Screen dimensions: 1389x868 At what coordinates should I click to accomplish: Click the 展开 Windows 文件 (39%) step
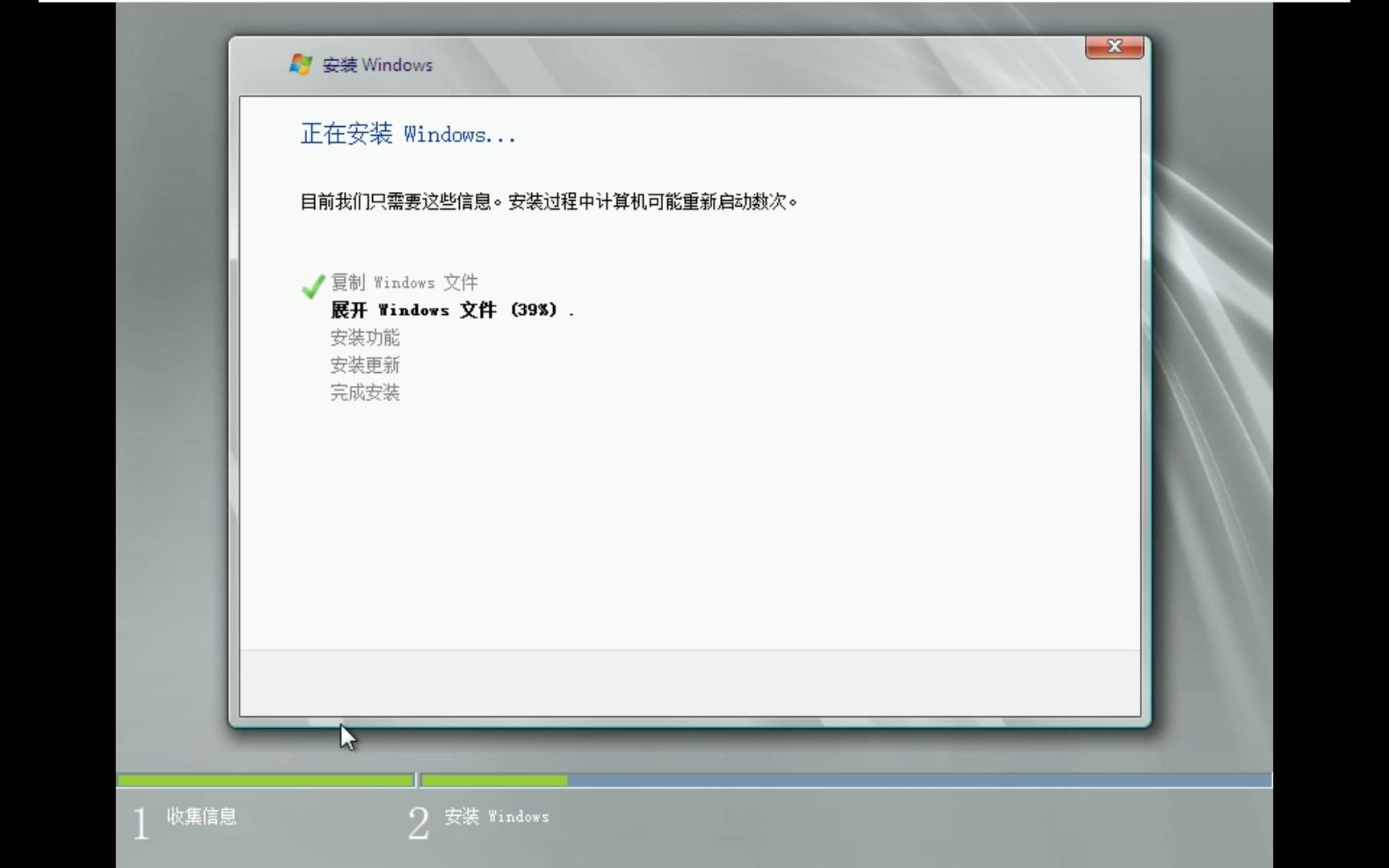tap(453, 310)
